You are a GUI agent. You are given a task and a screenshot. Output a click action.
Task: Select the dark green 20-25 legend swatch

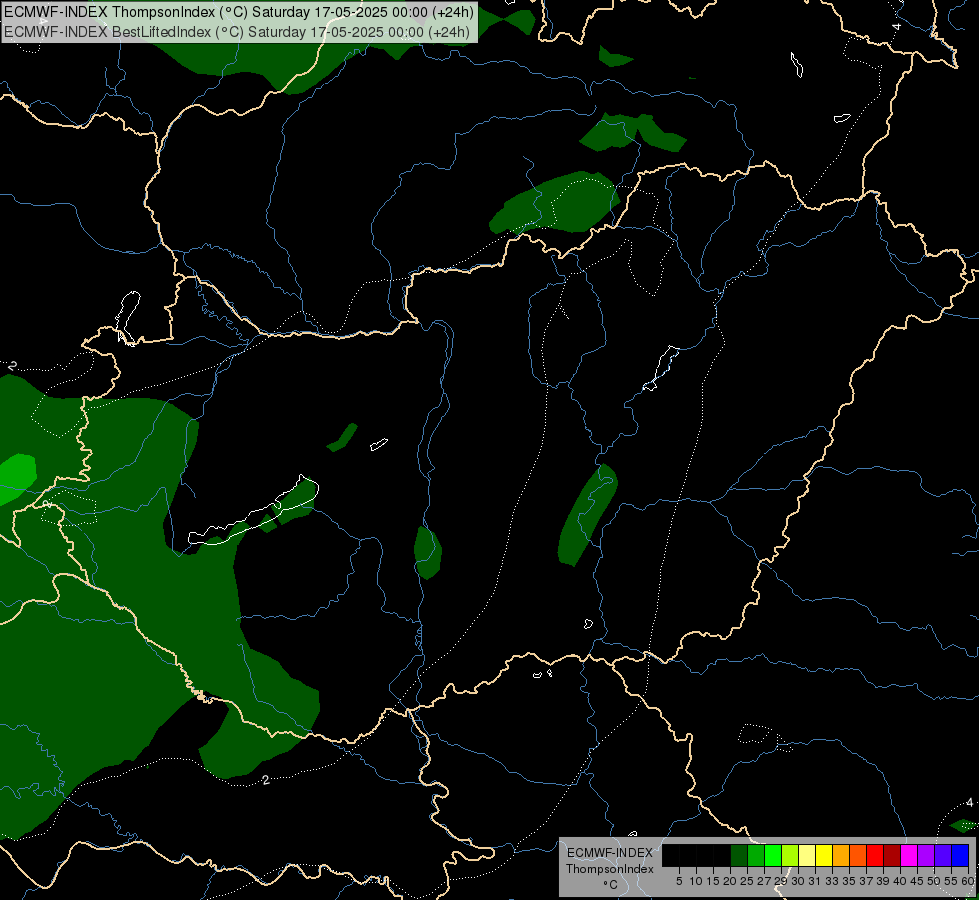coord(739,856)
